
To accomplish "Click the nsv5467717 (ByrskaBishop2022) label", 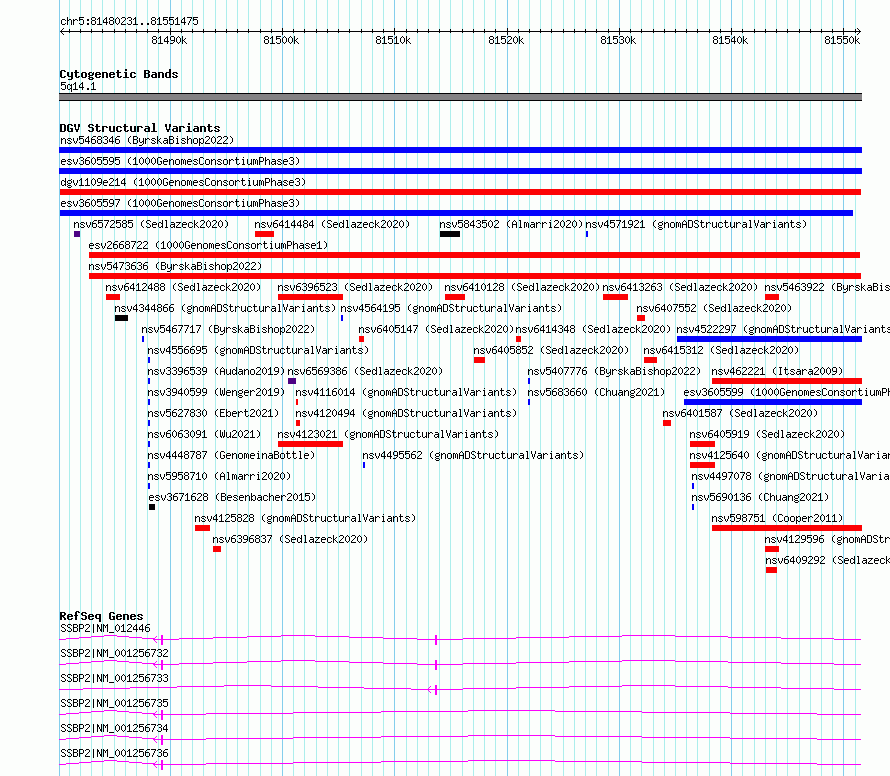I will point(228,329).
